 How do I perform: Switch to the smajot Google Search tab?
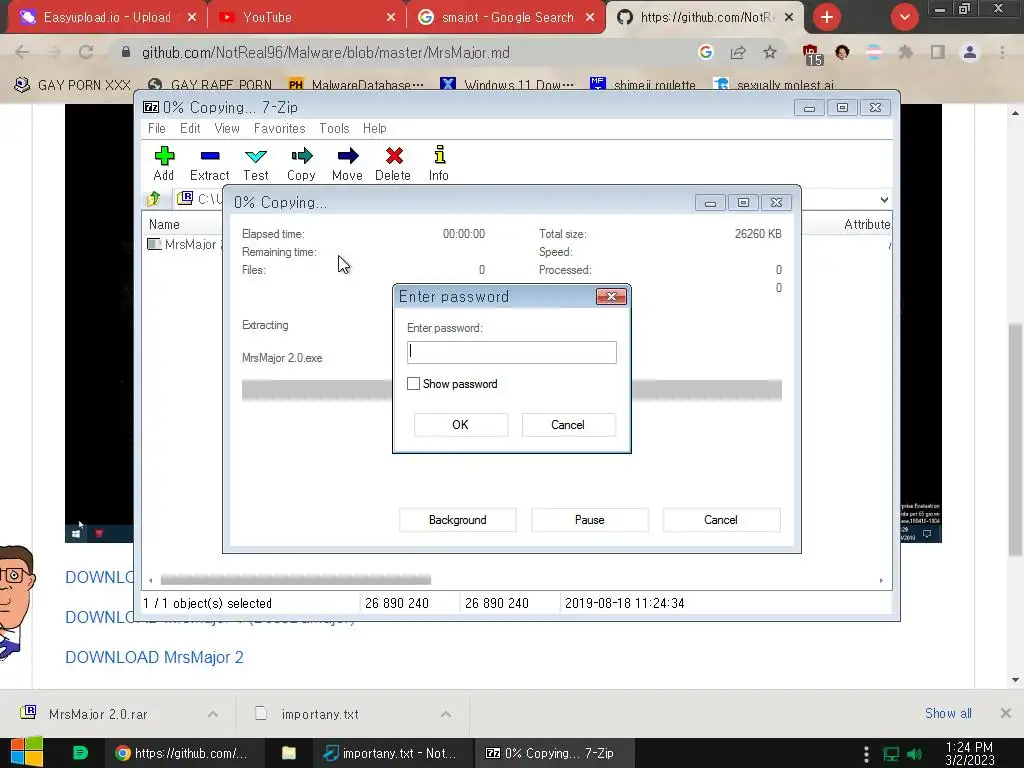(x=506, y=18)
